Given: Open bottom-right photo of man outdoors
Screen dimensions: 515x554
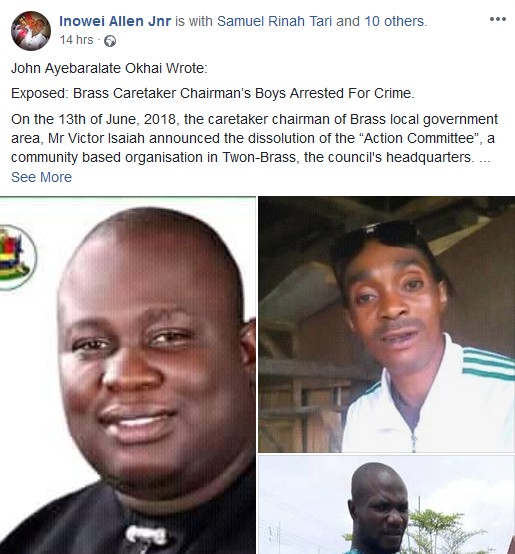Looking at the screenshot, I should tap(386, 505).
